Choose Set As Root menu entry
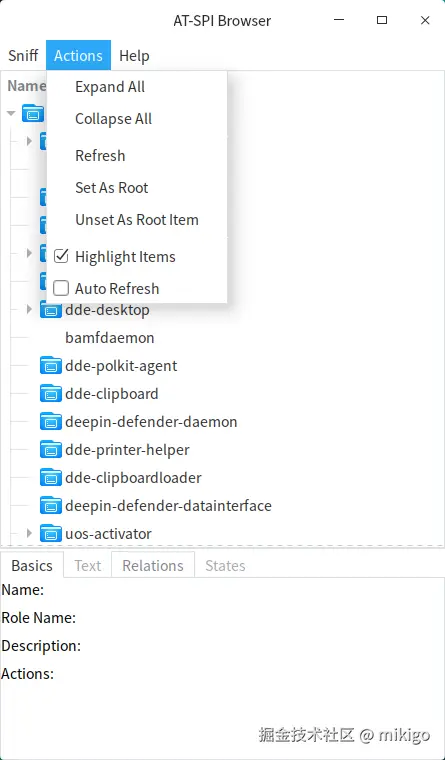The height and width of the screenshot is (760, 445). [x=111, y=188]
